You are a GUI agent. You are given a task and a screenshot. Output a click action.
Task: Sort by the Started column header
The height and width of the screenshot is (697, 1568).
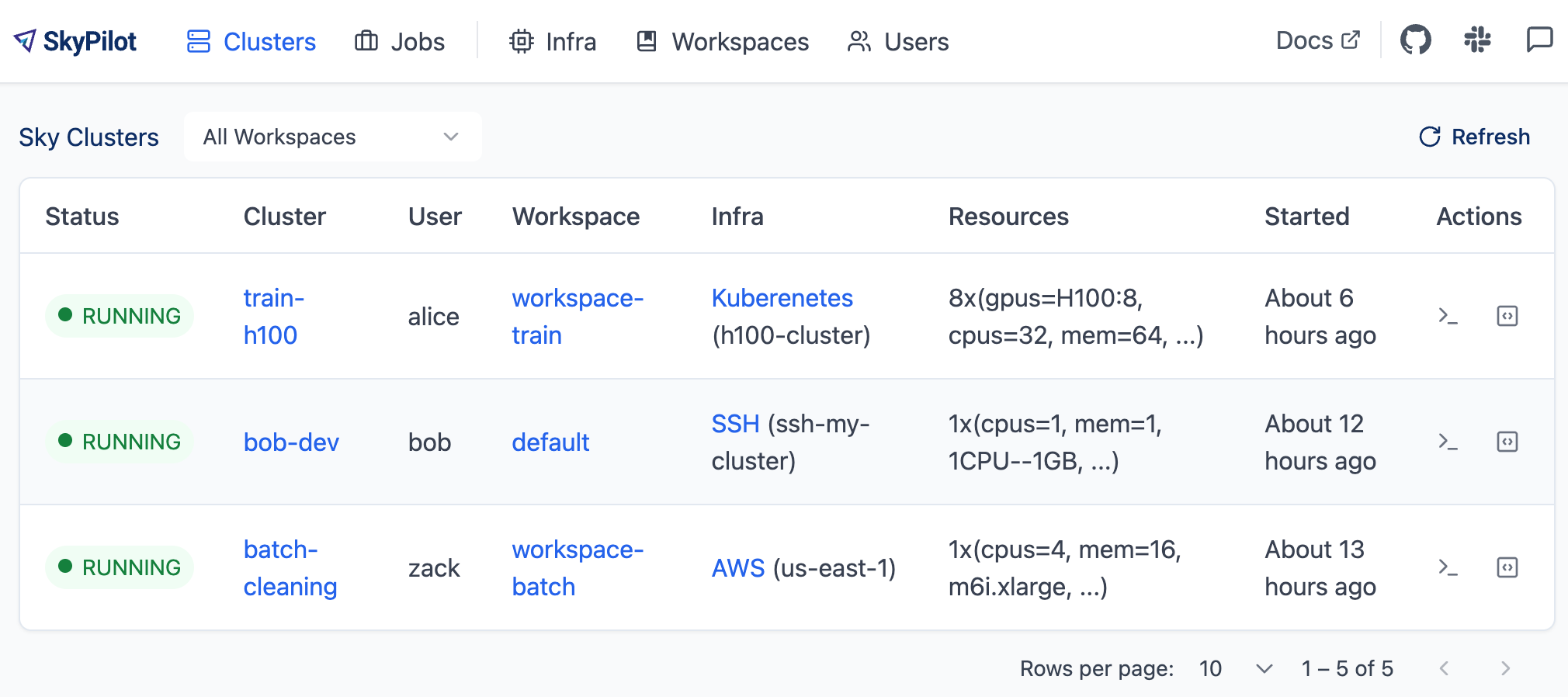[1306, 216]
